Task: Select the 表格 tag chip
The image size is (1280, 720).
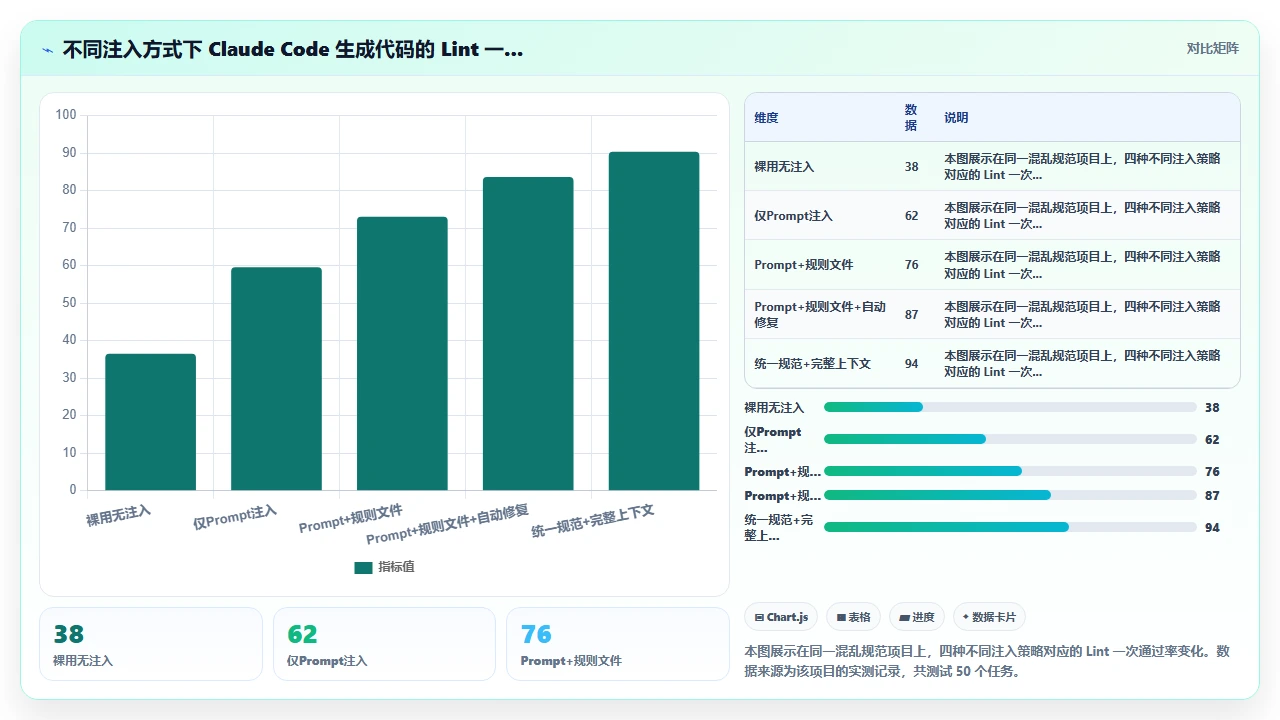Action: (853, 617)
